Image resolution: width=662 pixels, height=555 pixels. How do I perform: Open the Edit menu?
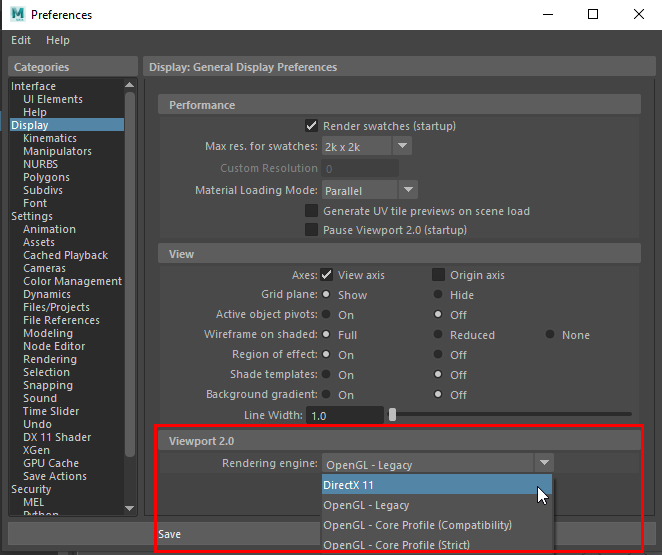pyautogui.click(x=21, y=40)
